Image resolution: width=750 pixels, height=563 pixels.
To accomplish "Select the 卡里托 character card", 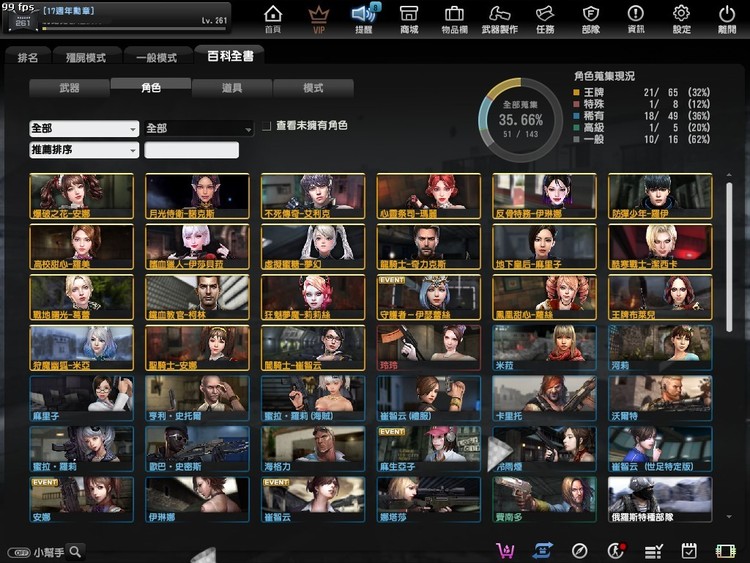I will 544,398.
